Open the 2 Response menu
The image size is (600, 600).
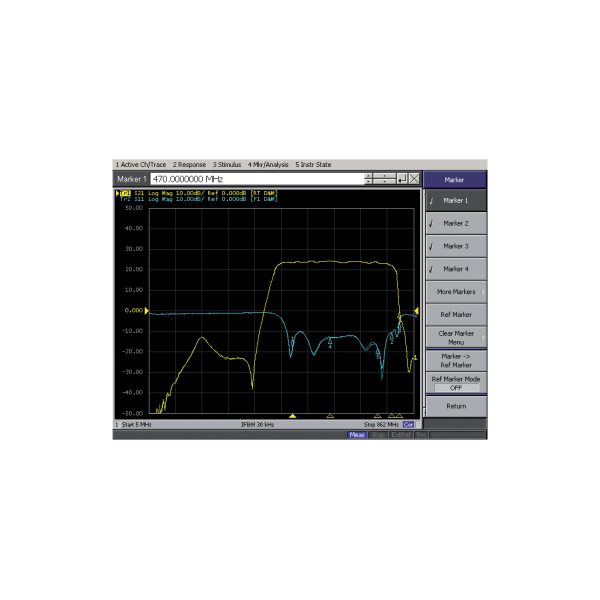click(189, 165)
